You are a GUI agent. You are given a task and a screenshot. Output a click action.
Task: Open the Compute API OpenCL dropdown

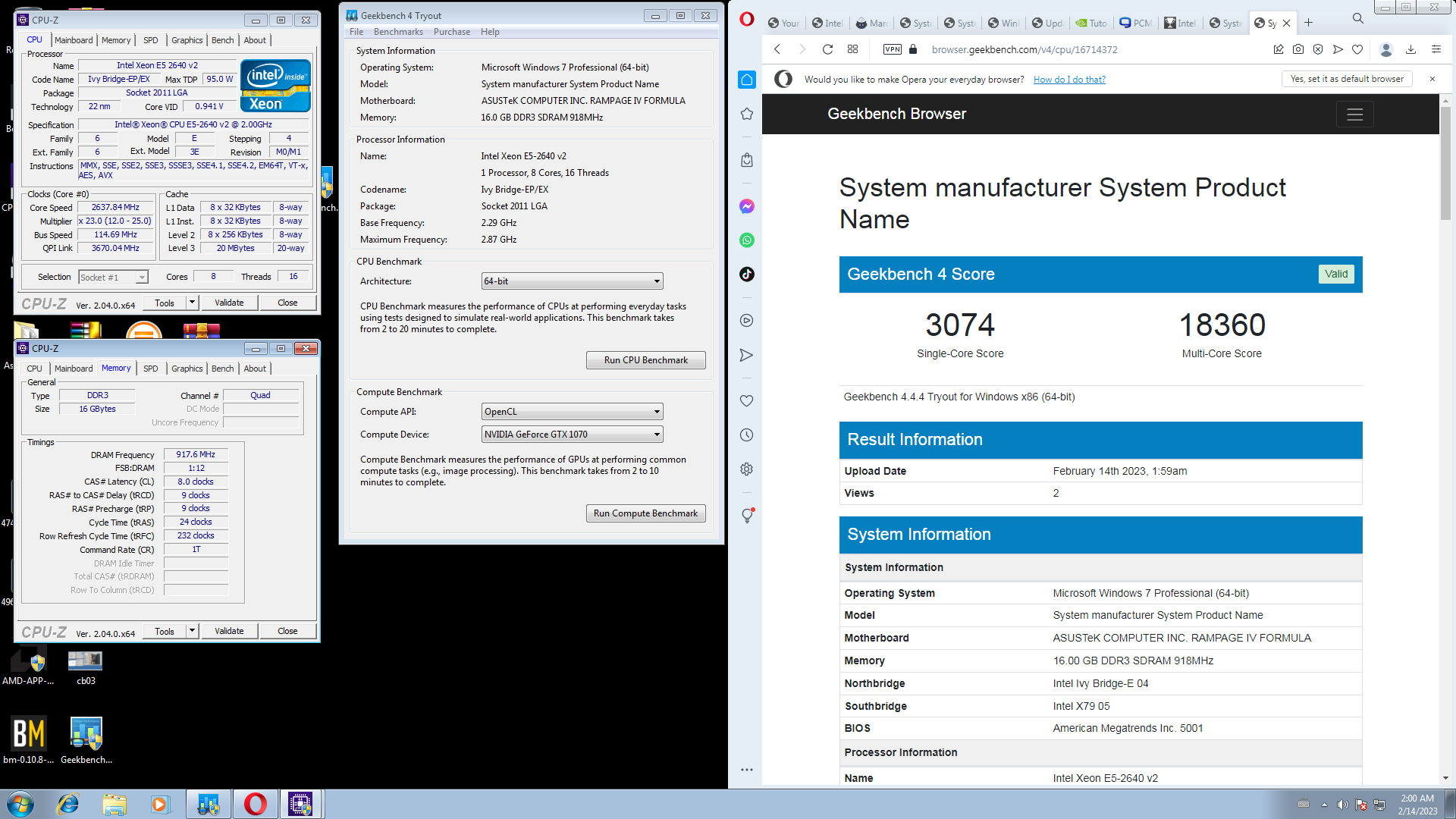573,412
